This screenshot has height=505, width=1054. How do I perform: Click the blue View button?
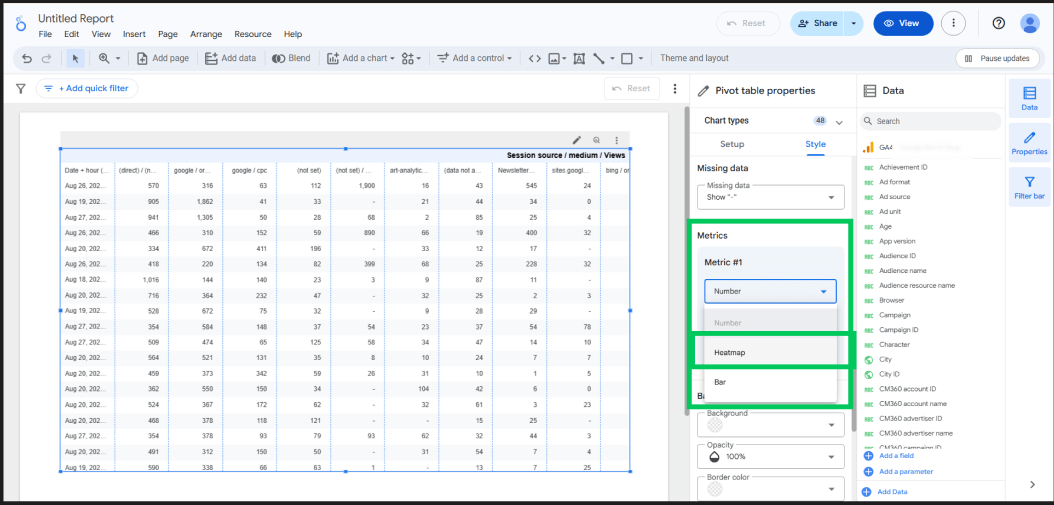pyautogui.click(x=903, y=23)
